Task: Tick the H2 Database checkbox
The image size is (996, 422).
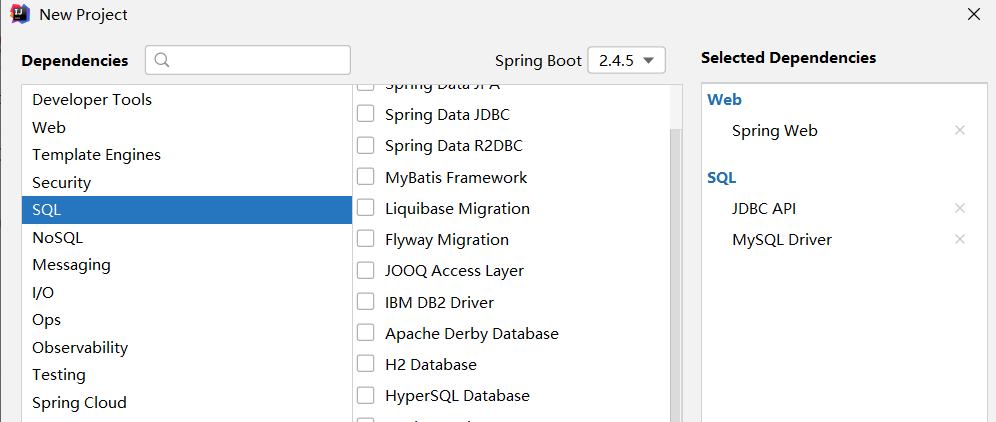Action: tap(366, 364)
